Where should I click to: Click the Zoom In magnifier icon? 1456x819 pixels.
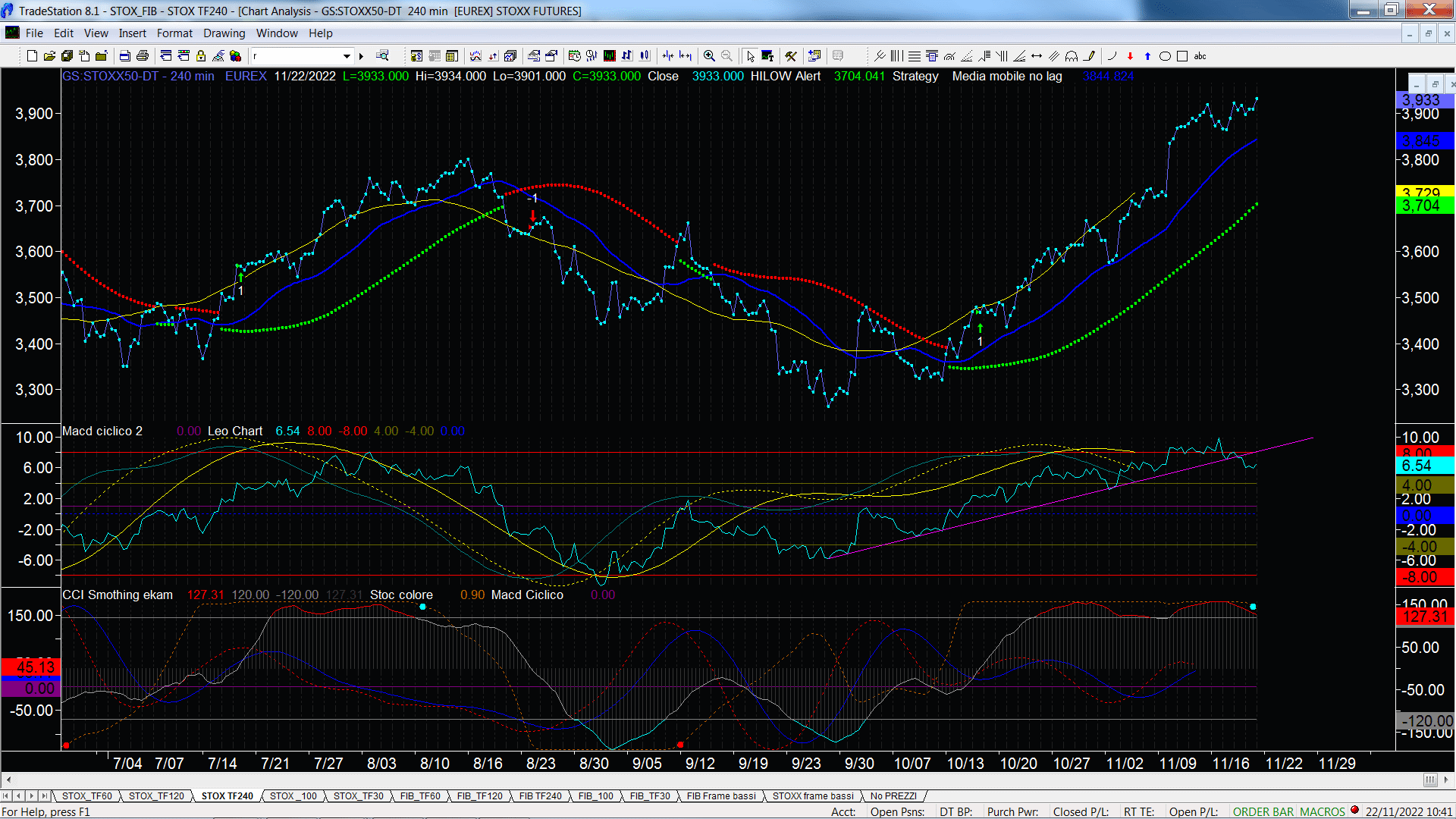(x=709, y=56)
